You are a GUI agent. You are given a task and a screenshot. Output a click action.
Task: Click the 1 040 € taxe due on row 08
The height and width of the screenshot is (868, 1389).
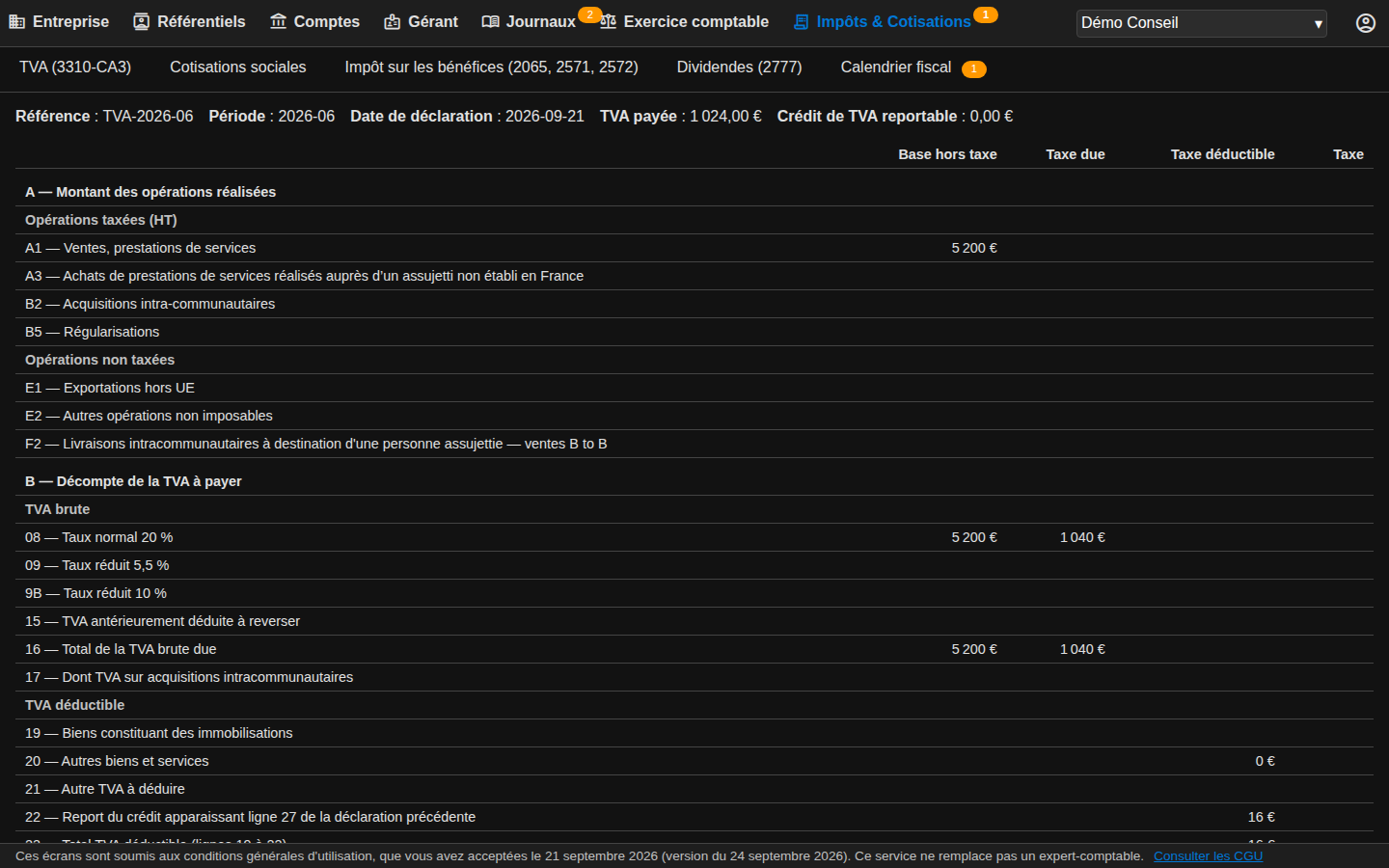pos(1082,537)
